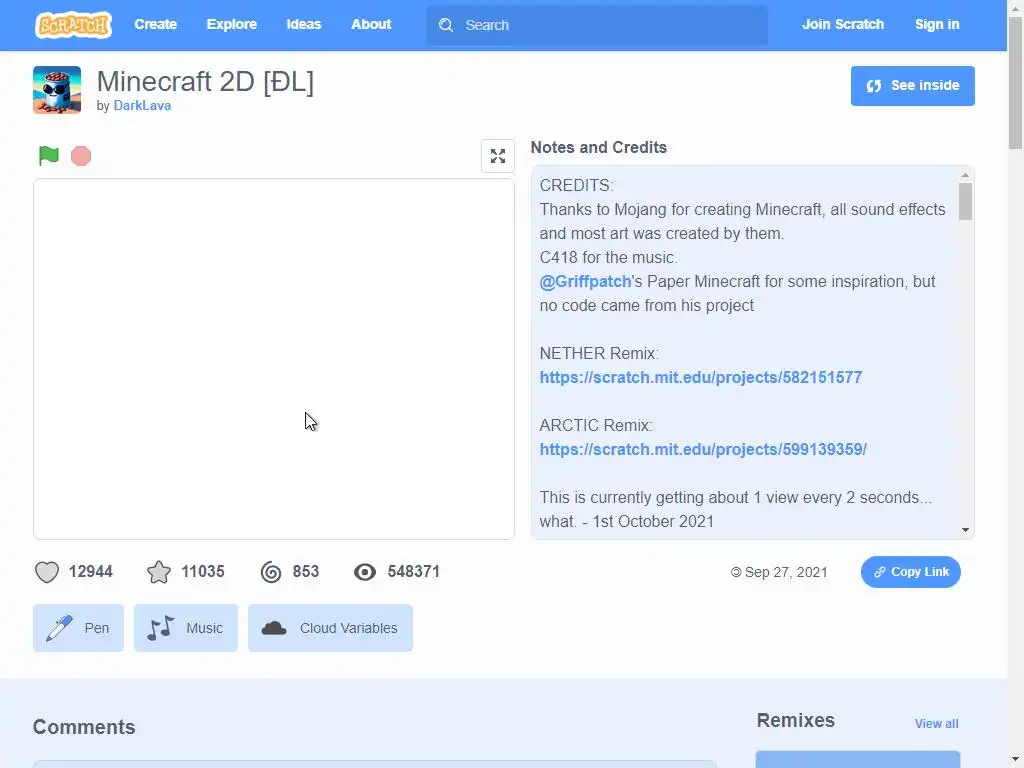Image resolution: width=1024 pixels, height=768 pixels.
Task: Click the notes panel scrollbar thumb
Action: [x=965, y=201]
